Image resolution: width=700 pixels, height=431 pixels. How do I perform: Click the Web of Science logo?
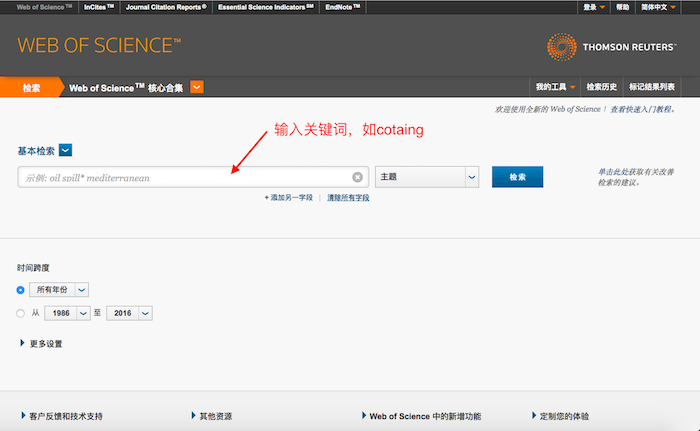[99, 45]
